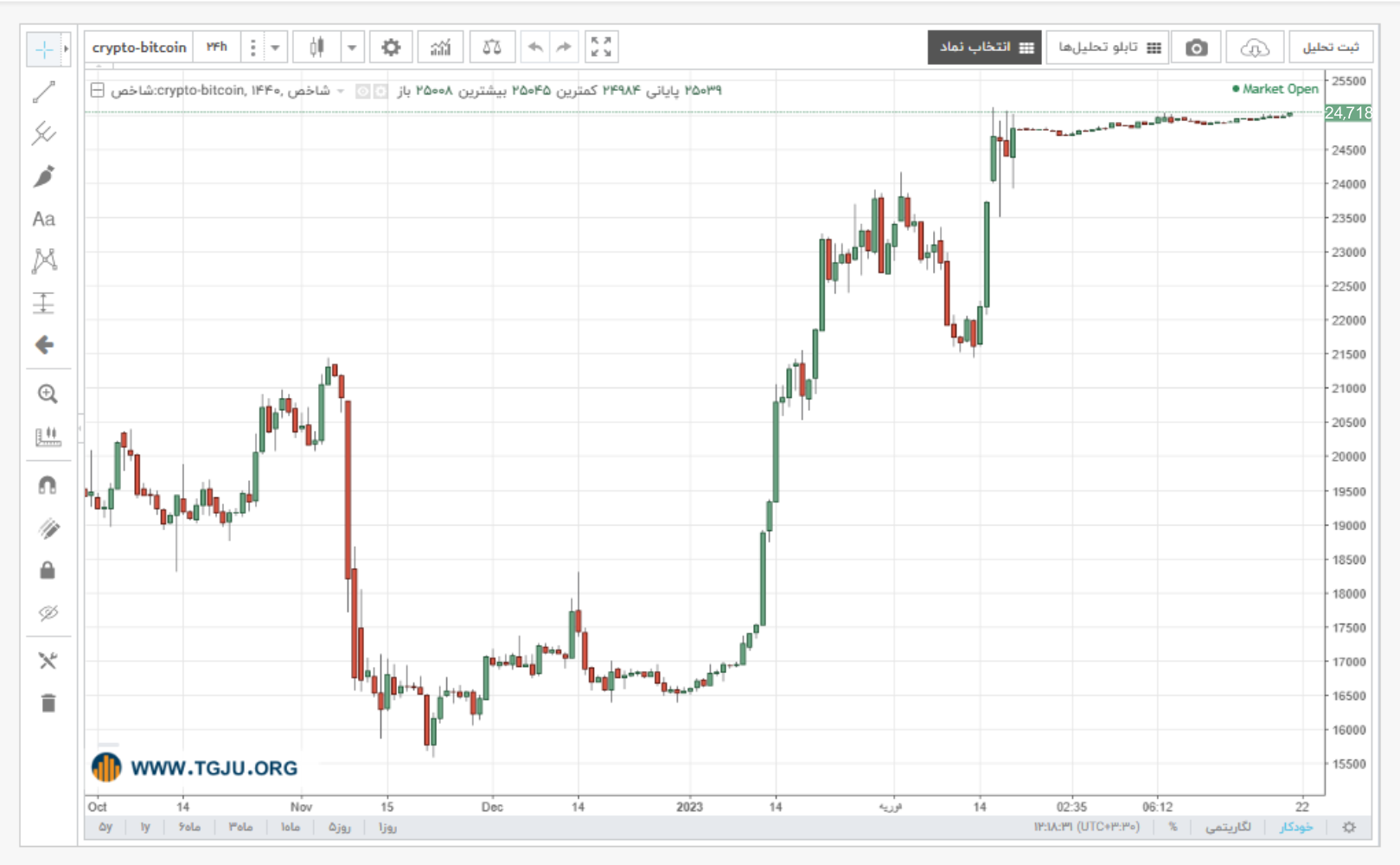Toggle stay in drawing mode pencil
Viewport: 1400px width, 865px height.
[x=48, y=528]
